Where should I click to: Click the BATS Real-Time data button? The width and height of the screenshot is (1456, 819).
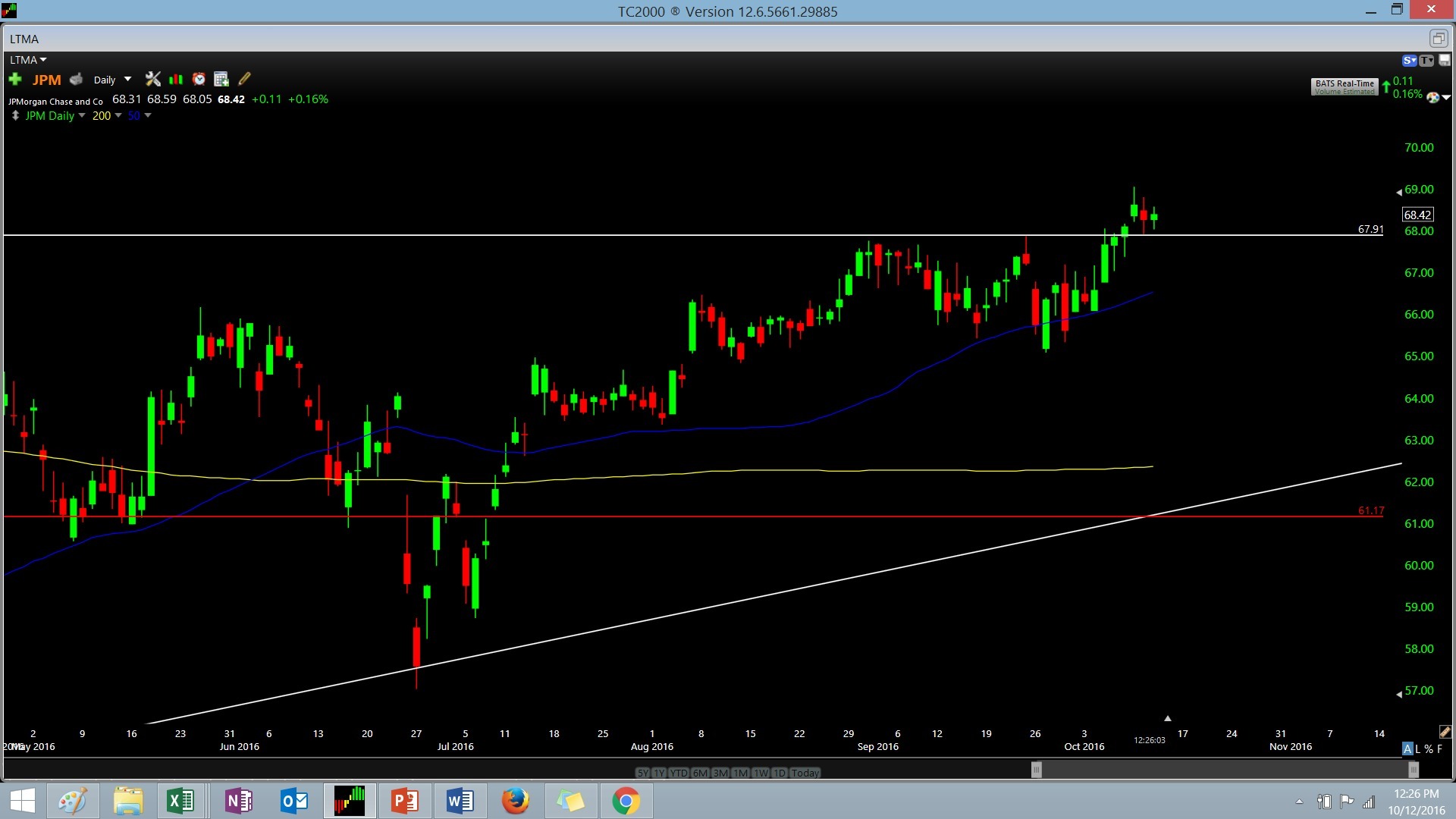(1345, 86)
